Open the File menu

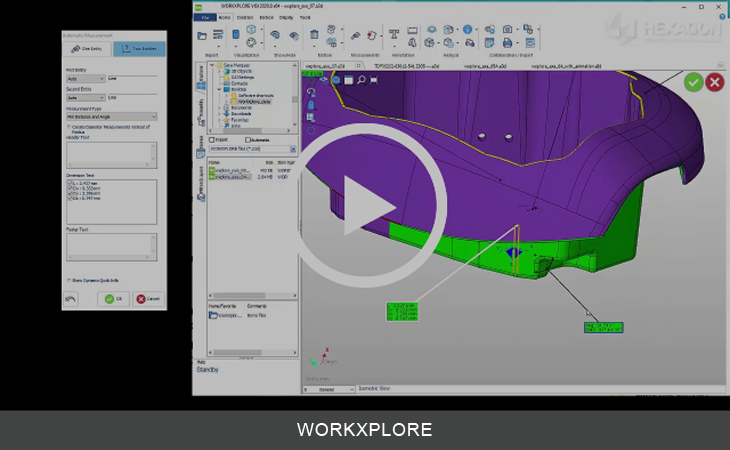(x=205, y=17)
